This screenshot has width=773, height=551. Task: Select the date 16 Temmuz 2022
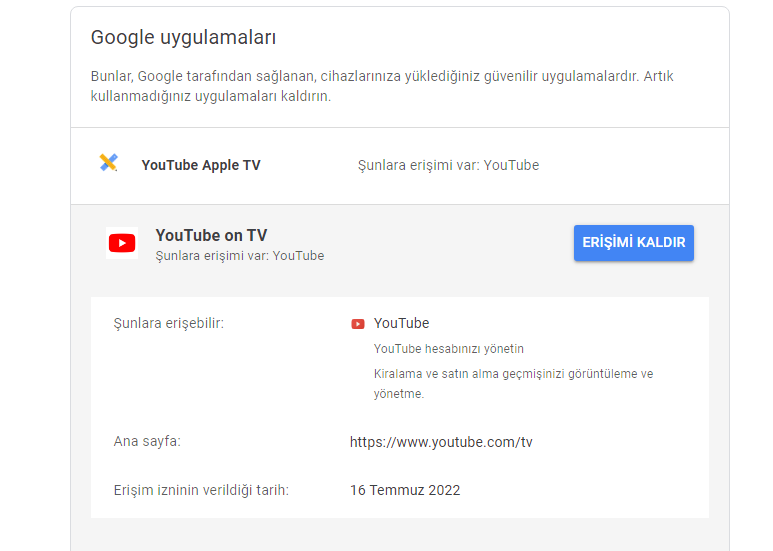tap(405, 490)
